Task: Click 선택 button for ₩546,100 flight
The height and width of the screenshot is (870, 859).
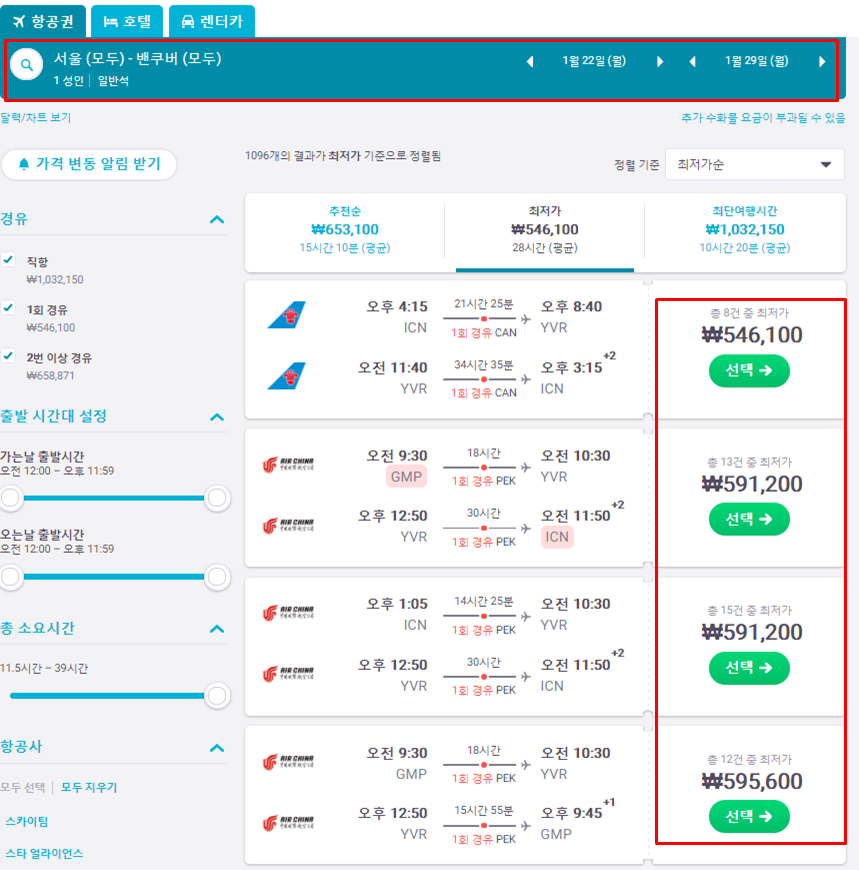Action: tap(749, 371)
